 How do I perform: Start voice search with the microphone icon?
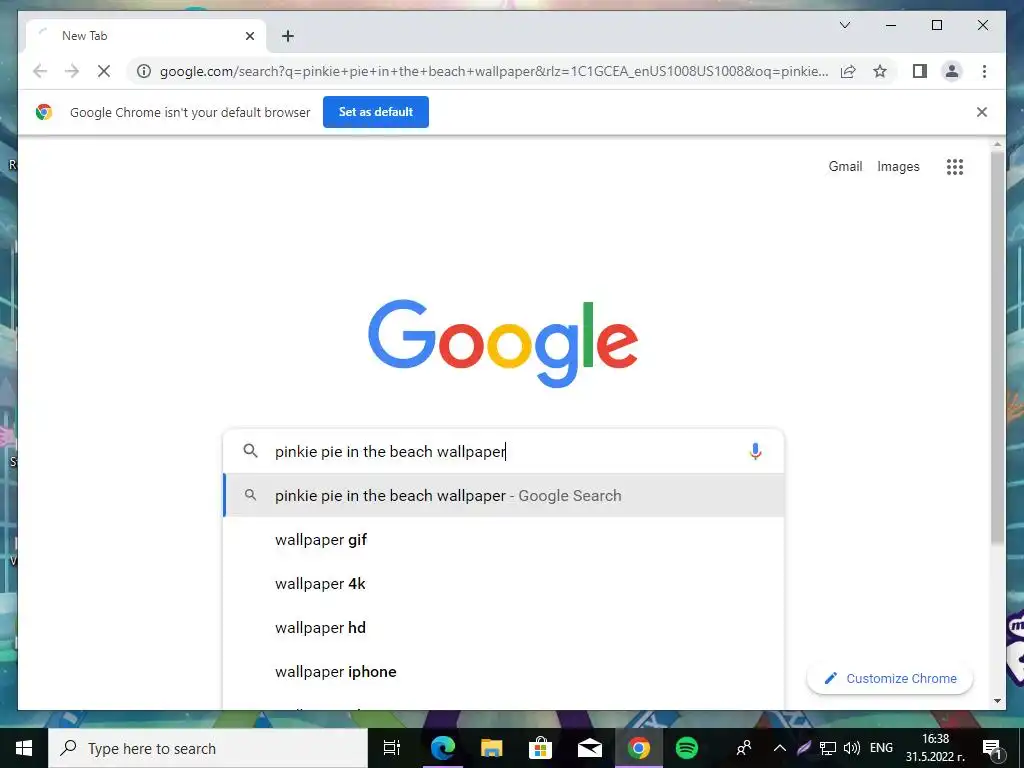coord(755,451)
